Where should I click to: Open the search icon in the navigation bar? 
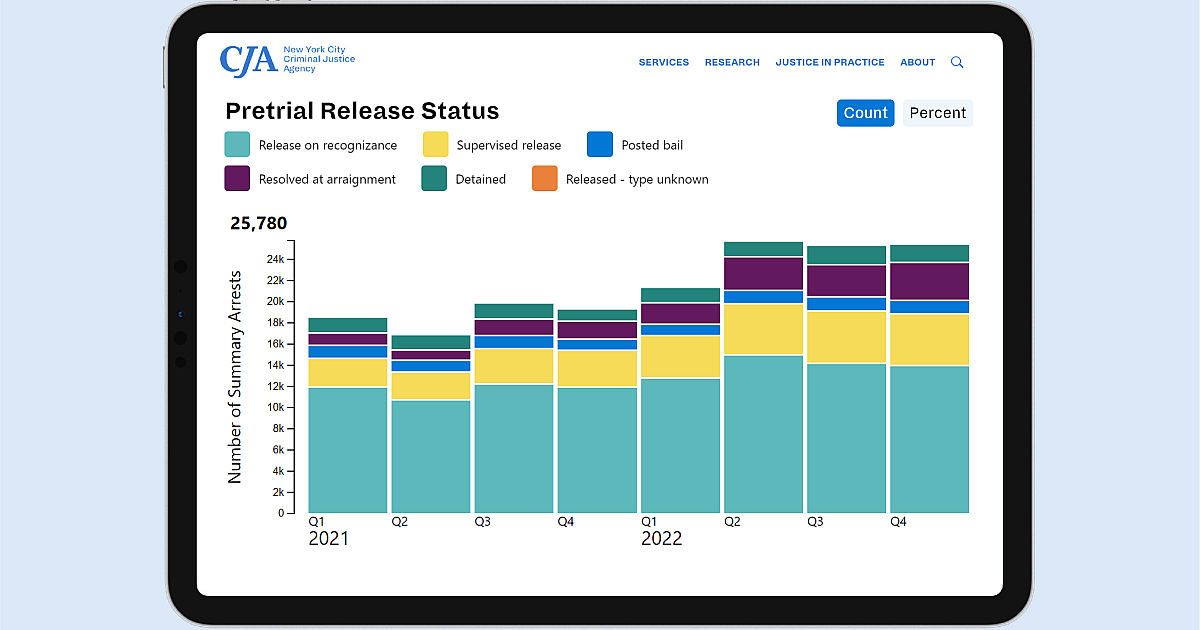click(x=957, y=62)
